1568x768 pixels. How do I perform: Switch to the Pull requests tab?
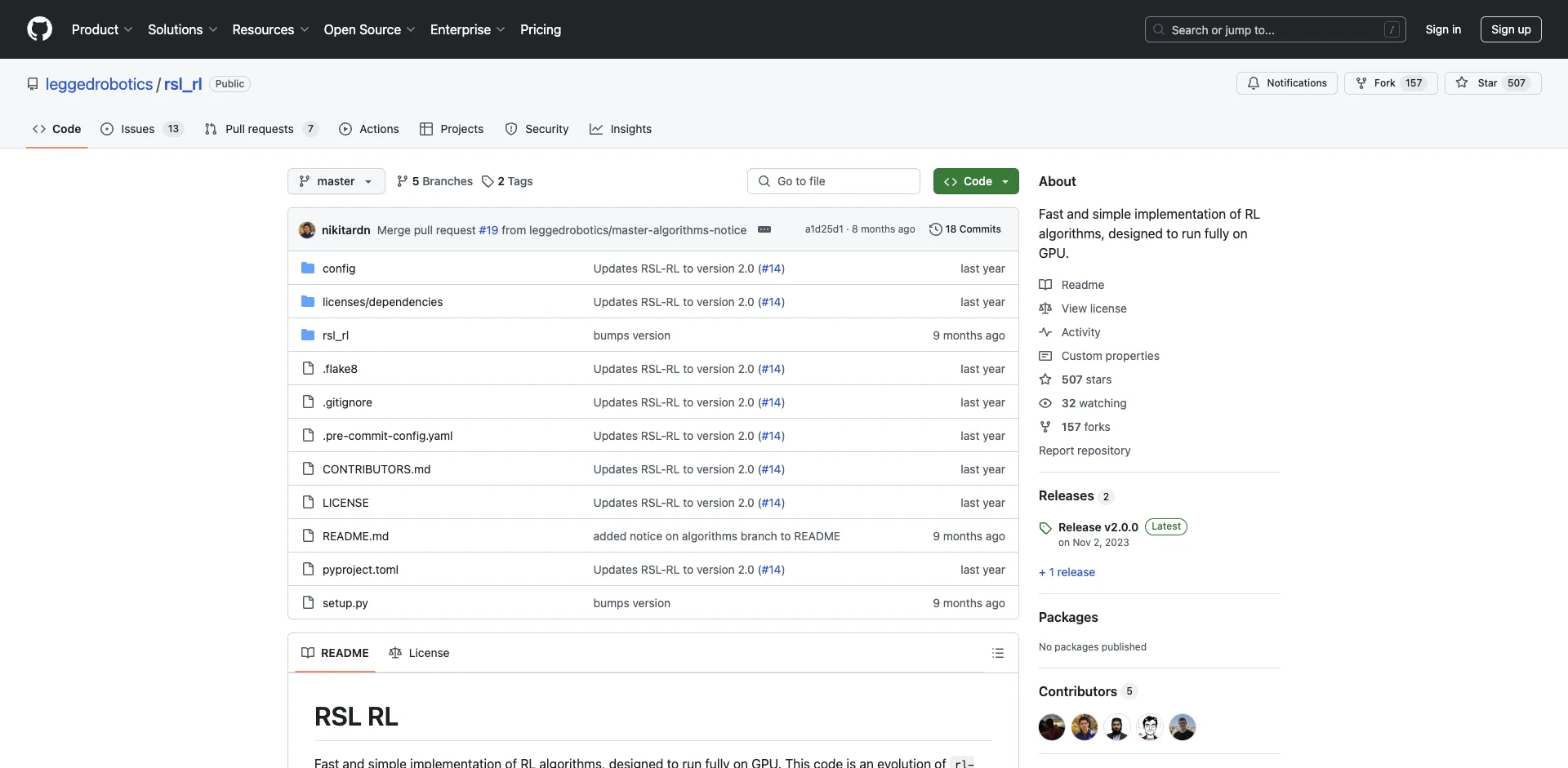pyautogui.click(x=261, y=129)
